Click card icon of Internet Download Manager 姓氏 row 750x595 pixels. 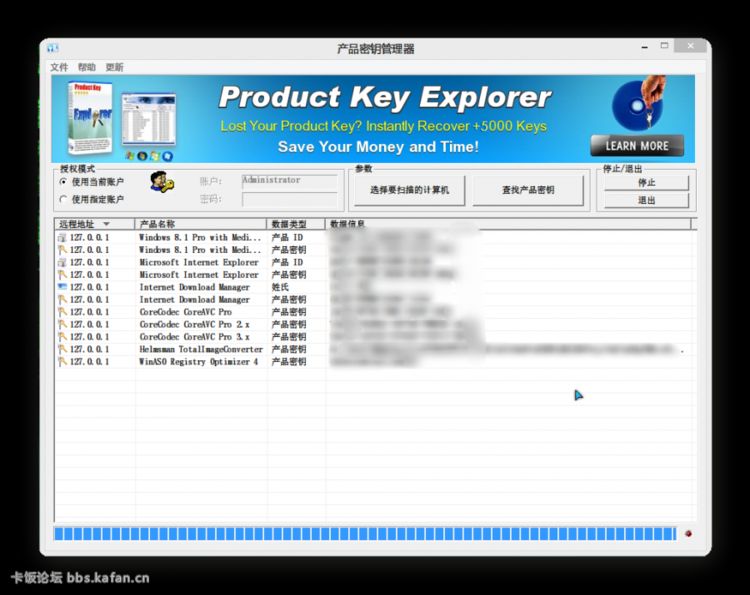pos(62,287)
